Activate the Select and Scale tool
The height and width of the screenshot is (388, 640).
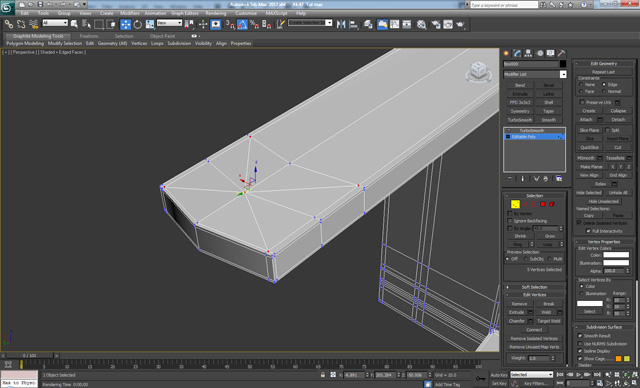[150, 24]
